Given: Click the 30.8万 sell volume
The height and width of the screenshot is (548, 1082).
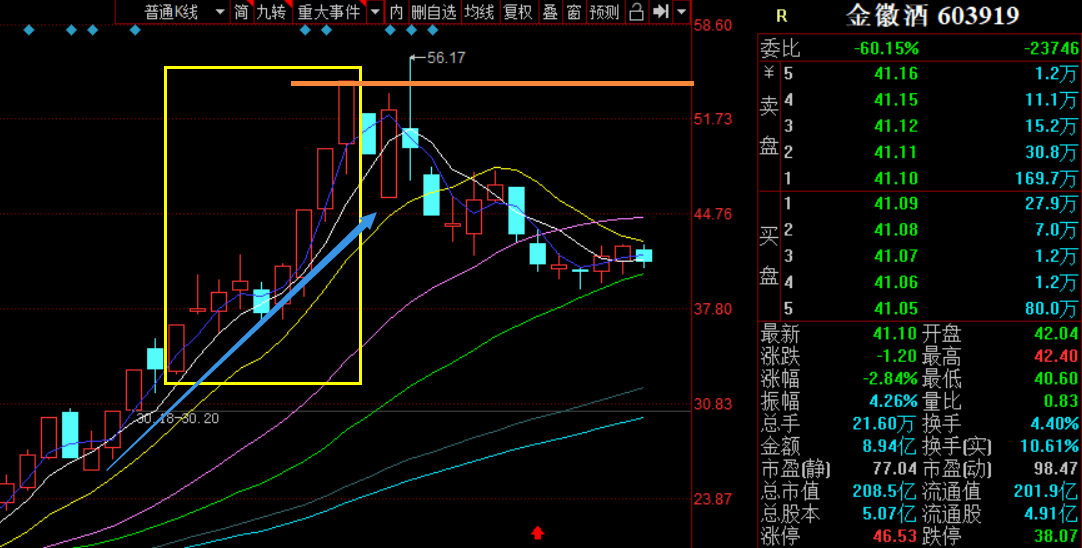Looking at the screenshot, I should [1052, 153].
